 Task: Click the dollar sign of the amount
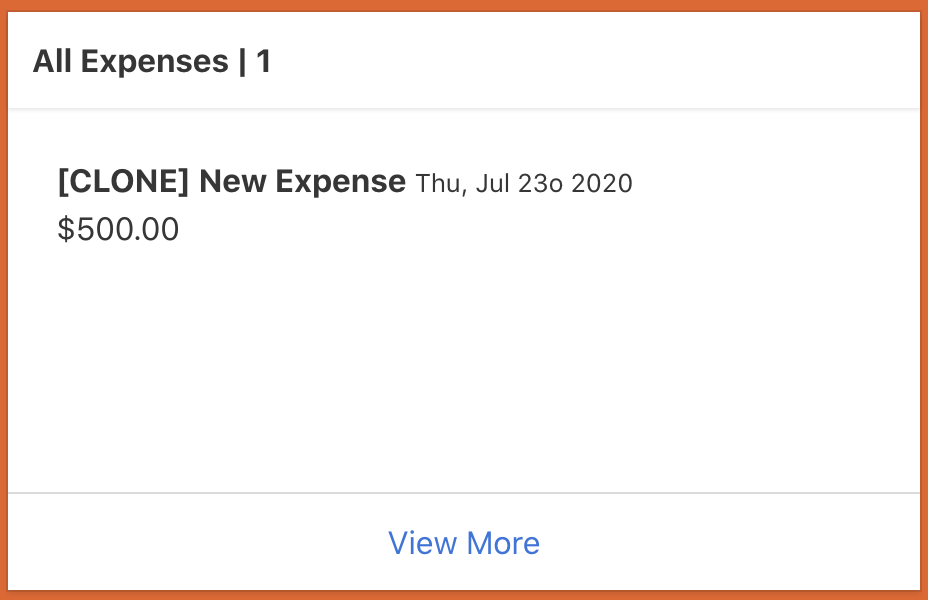[x=66, y=230]
